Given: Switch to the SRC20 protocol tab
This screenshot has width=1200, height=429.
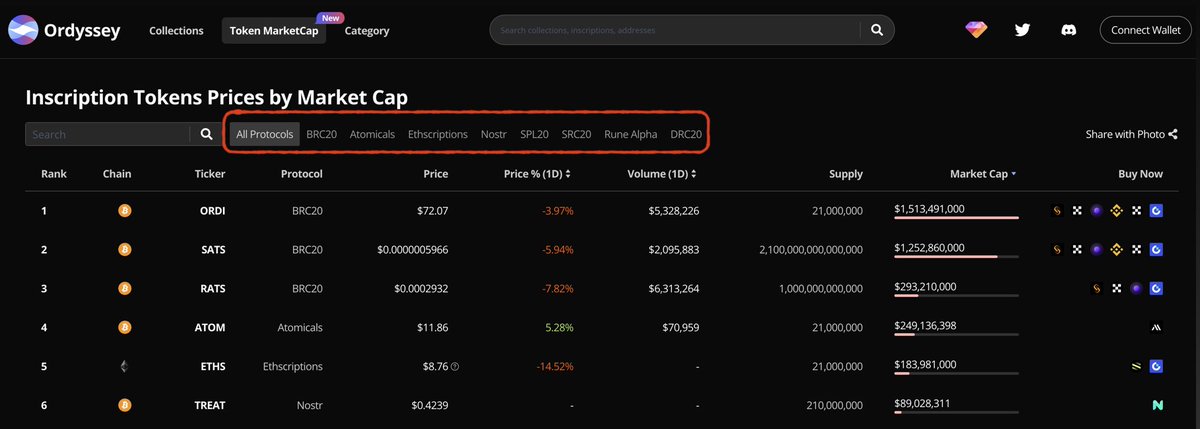Looking at the screenshot, I should pos(576,134).
